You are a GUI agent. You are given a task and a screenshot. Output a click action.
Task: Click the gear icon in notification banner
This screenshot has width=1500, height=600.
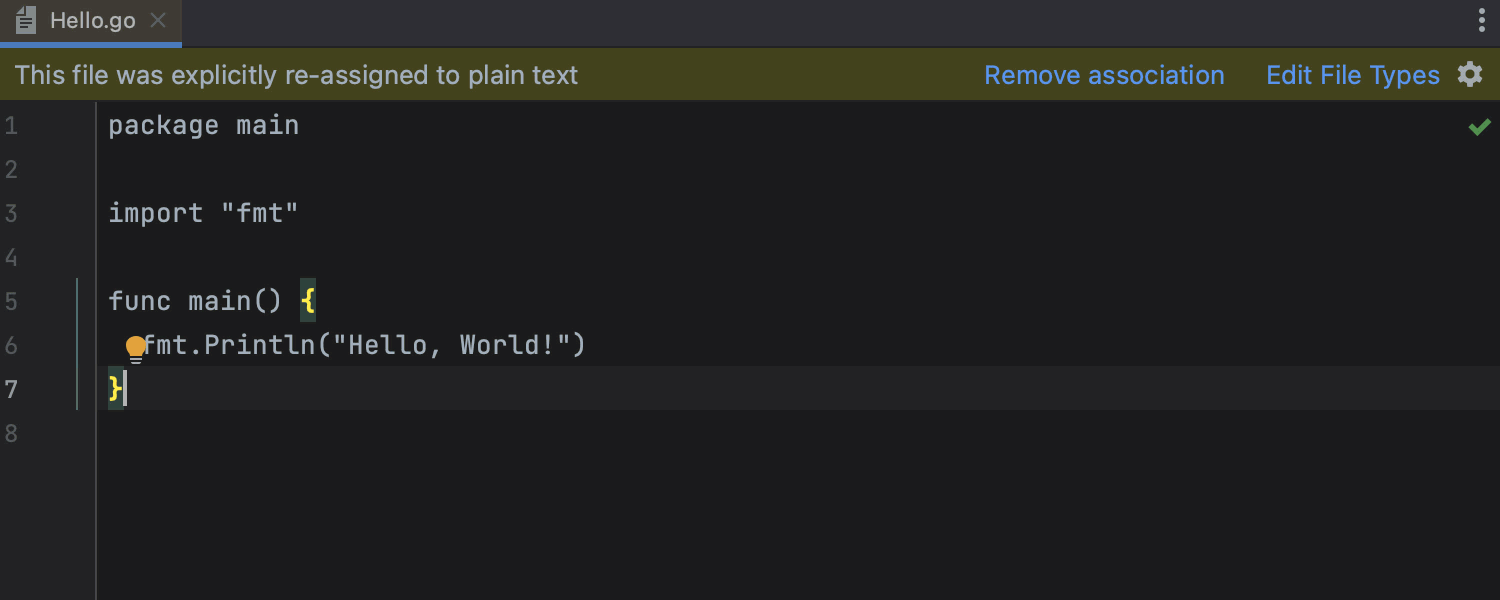point(1469,75)
